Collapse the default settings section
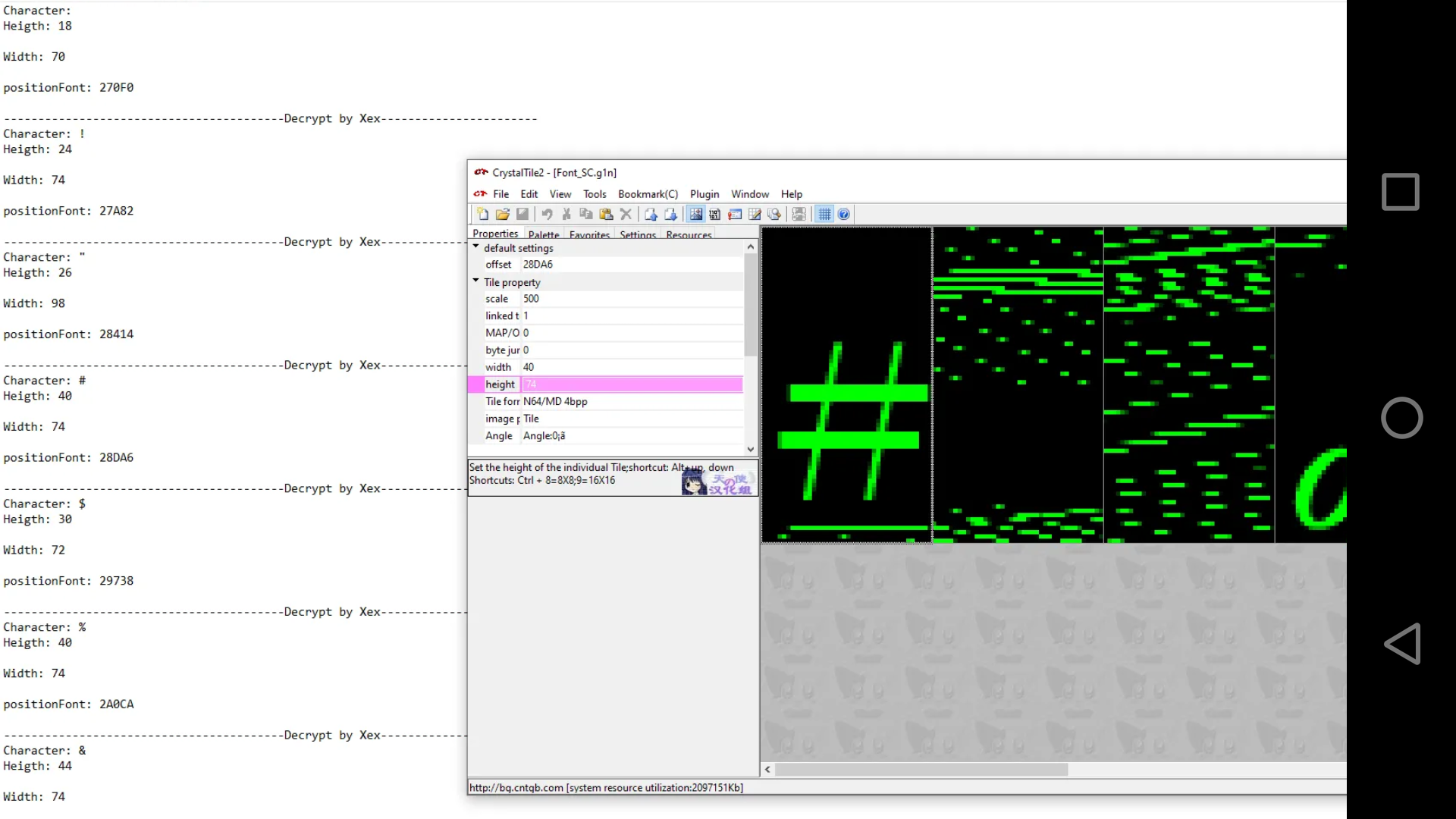Viewport: 1456px width, 819px height. click(476, 247)
